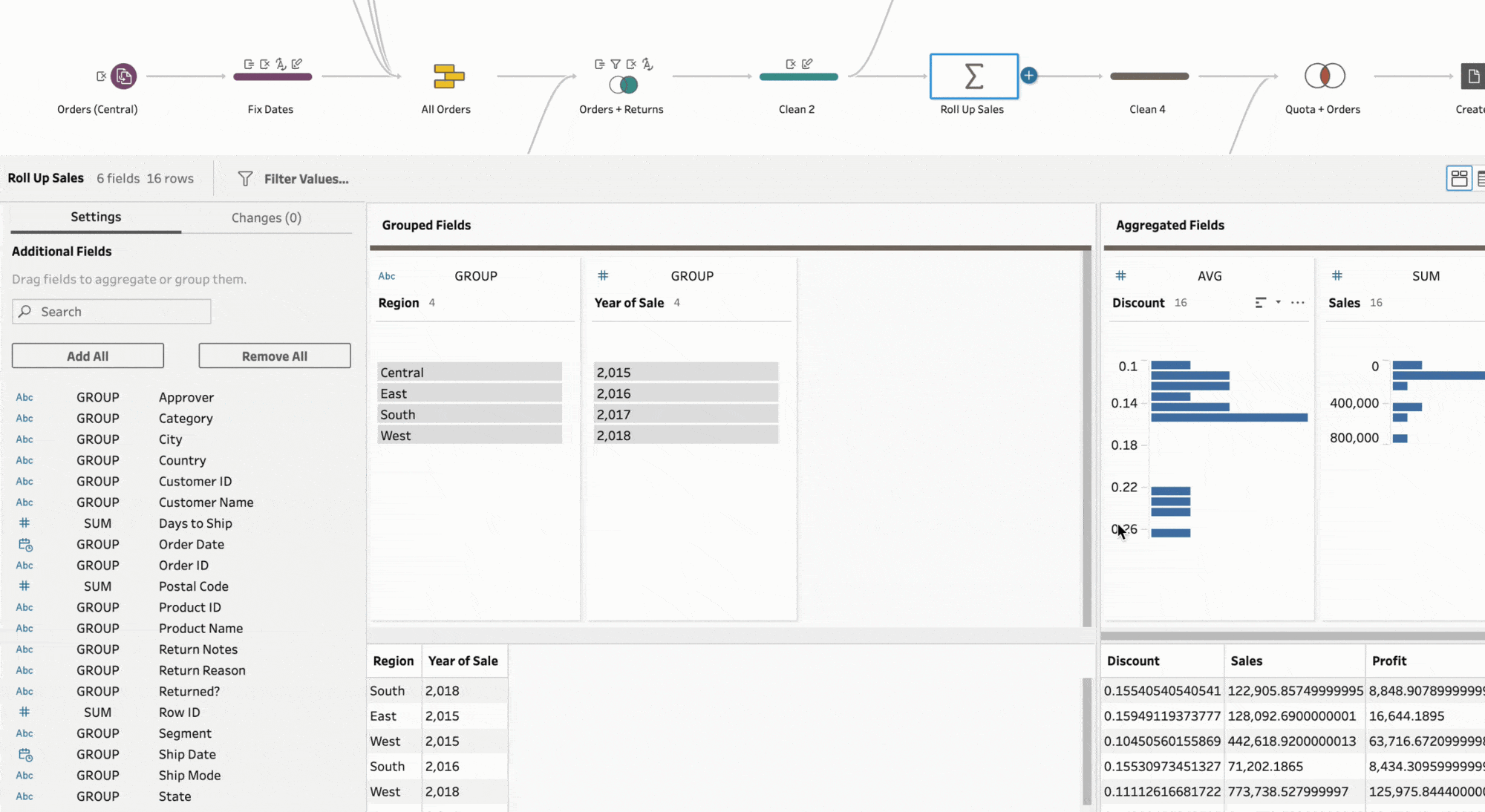
Task: Click the 800,000 bin bar in Sales histogram
Action: point(1400,439)
